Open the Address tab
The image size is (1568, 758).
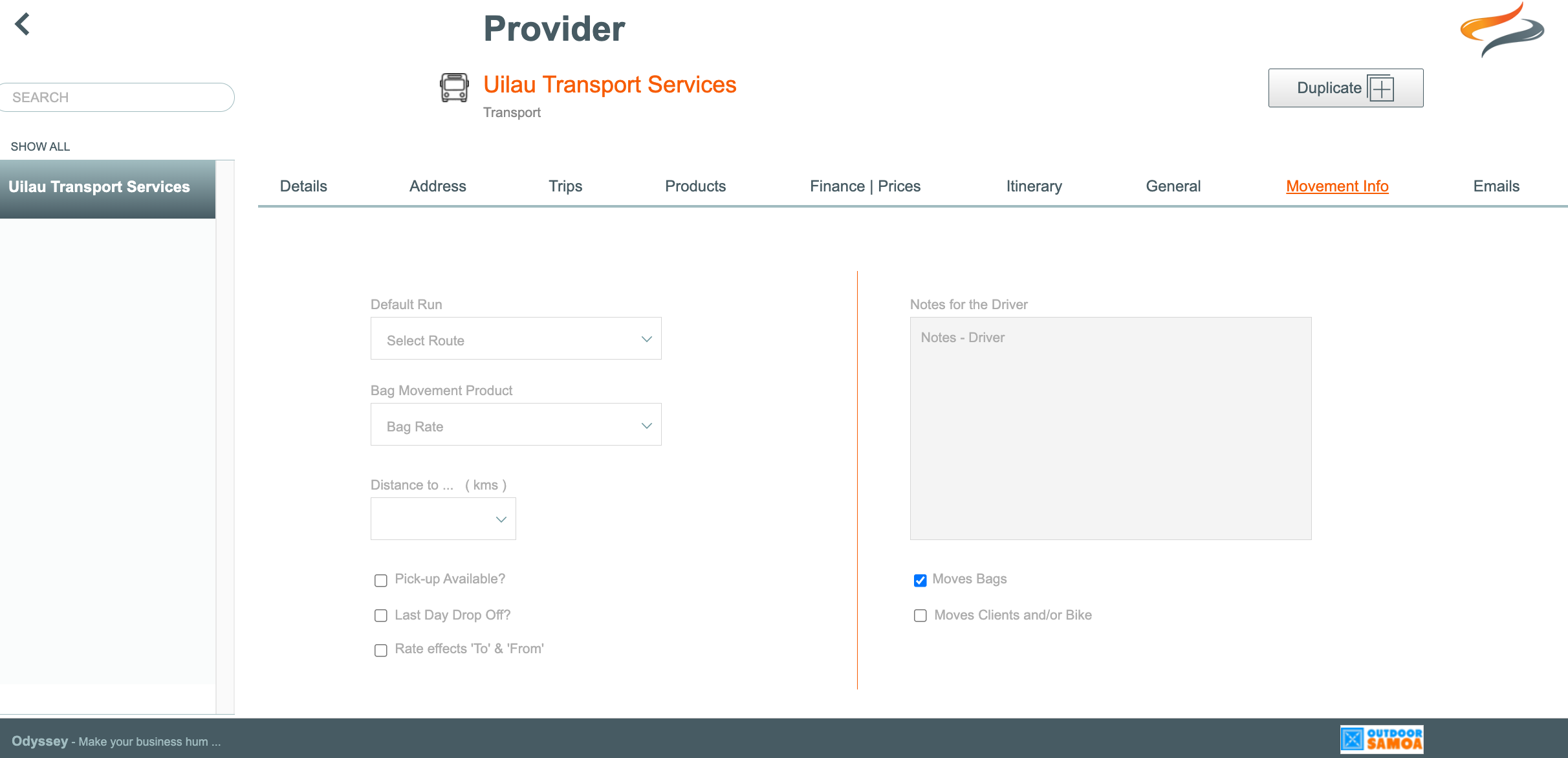coord(438,186)
